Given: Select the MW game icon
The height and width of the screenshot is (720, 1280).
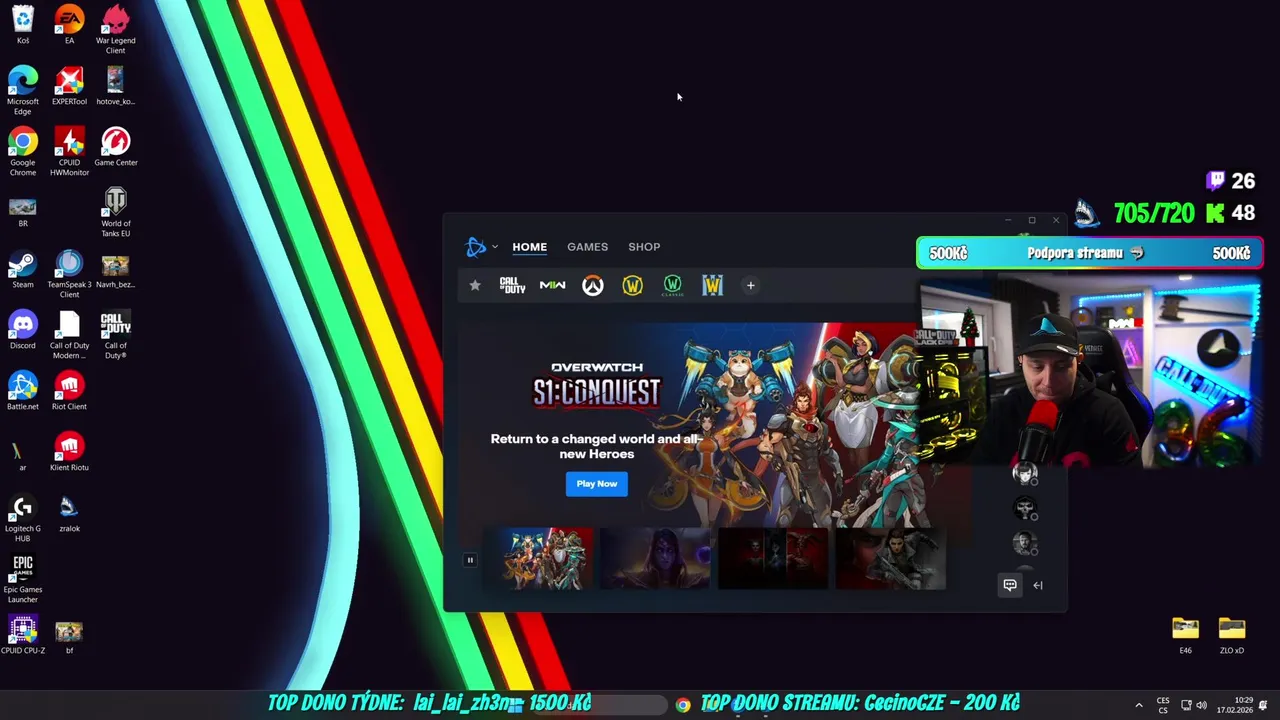Looking at the screenshot, I should (x=552, y=286).
